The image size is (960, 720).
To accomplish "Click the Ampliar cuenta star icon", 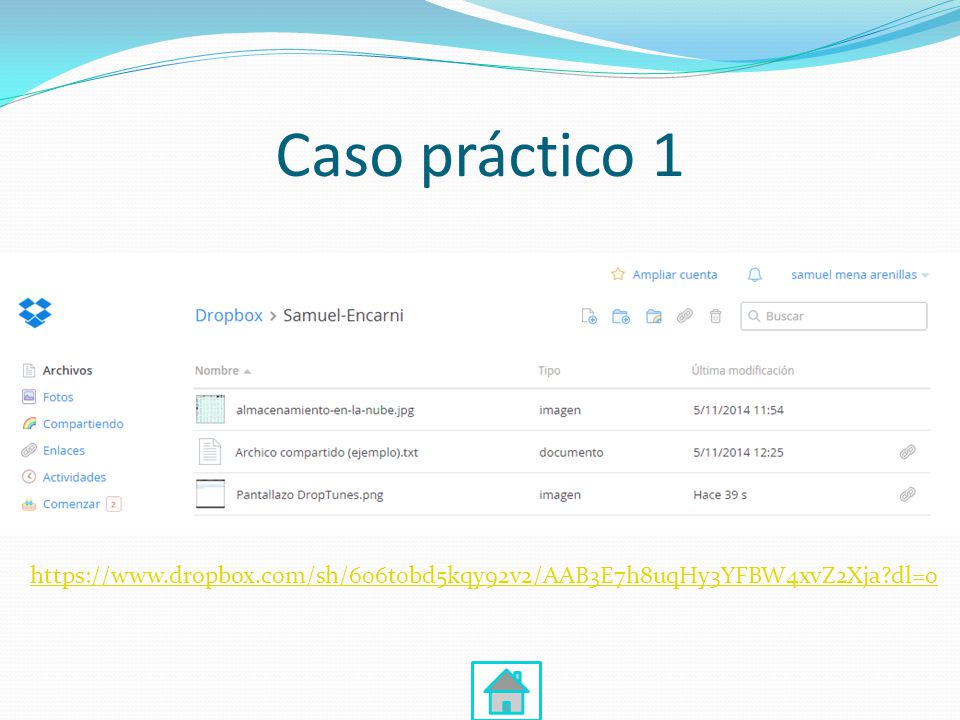I will tap(618, 274).
